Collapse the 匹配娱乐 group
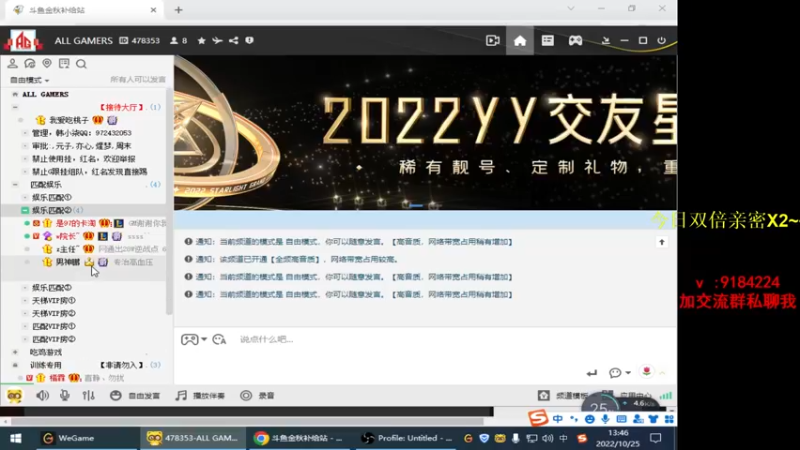Screen dimensions: 800x450 (15, 184)
